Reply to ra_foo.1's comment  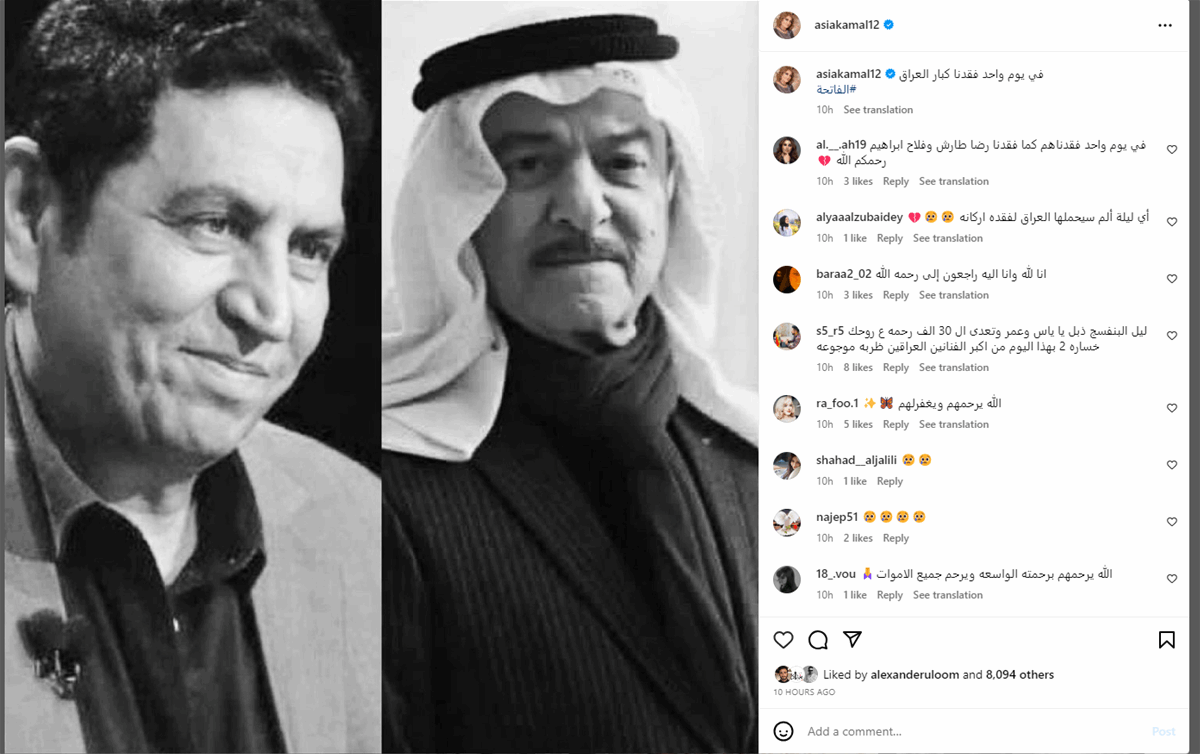[x=896, y=425]
